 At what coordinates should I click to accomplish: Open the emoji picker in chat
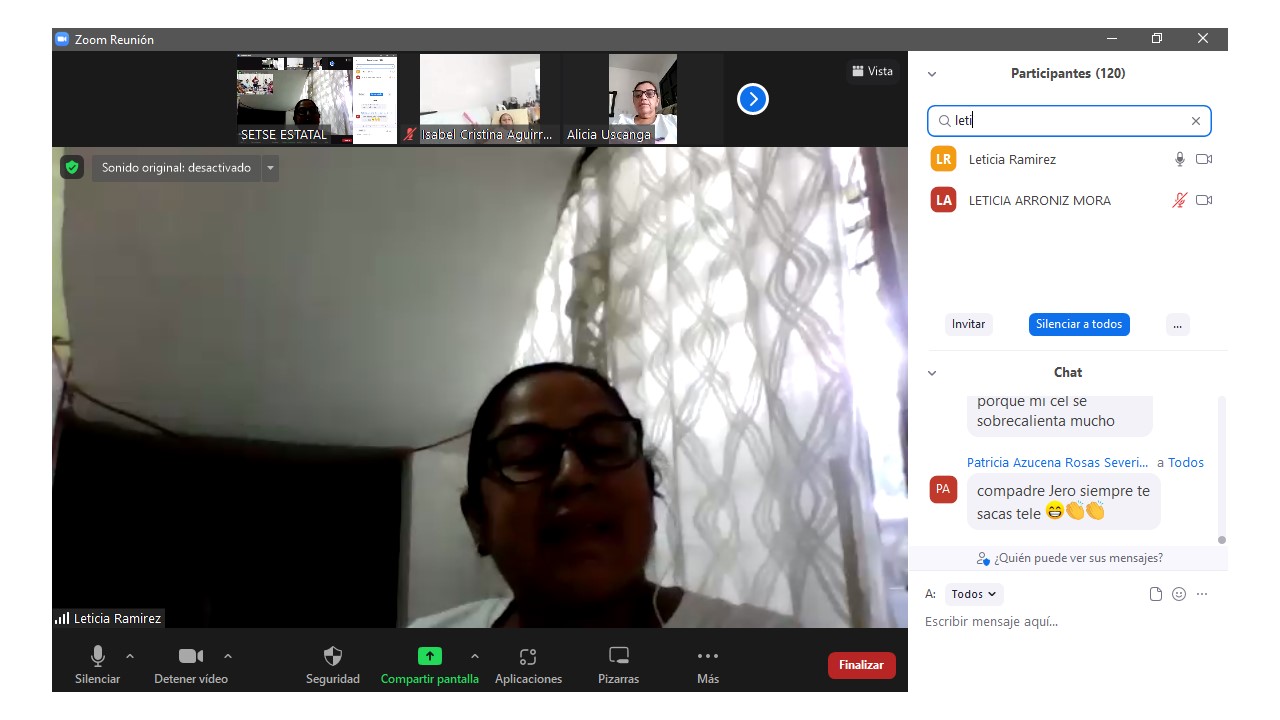(x=1179, y=594)
